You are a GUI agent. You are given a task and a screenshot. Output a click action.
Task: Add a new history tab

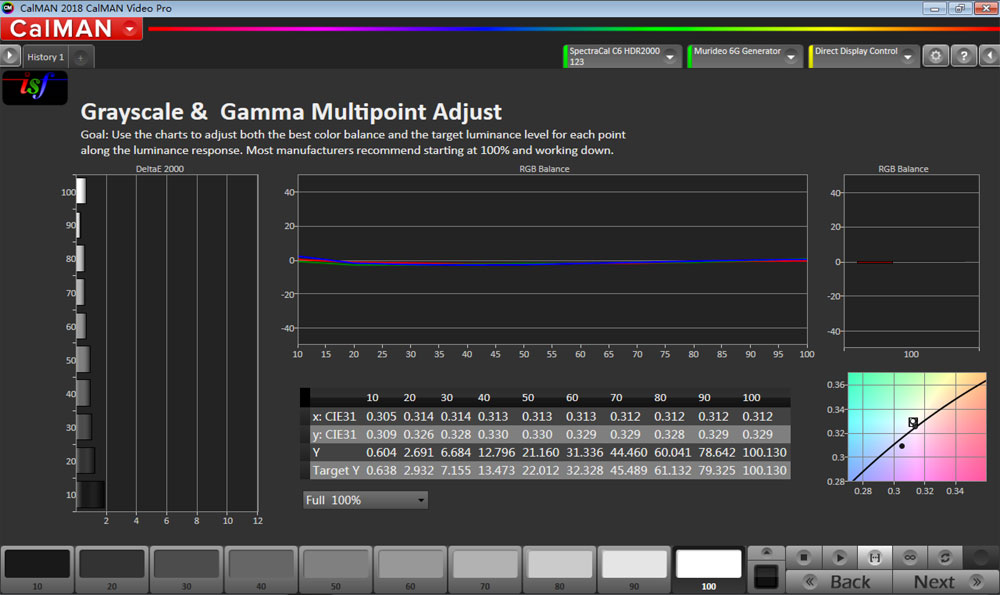click(81, 57)
